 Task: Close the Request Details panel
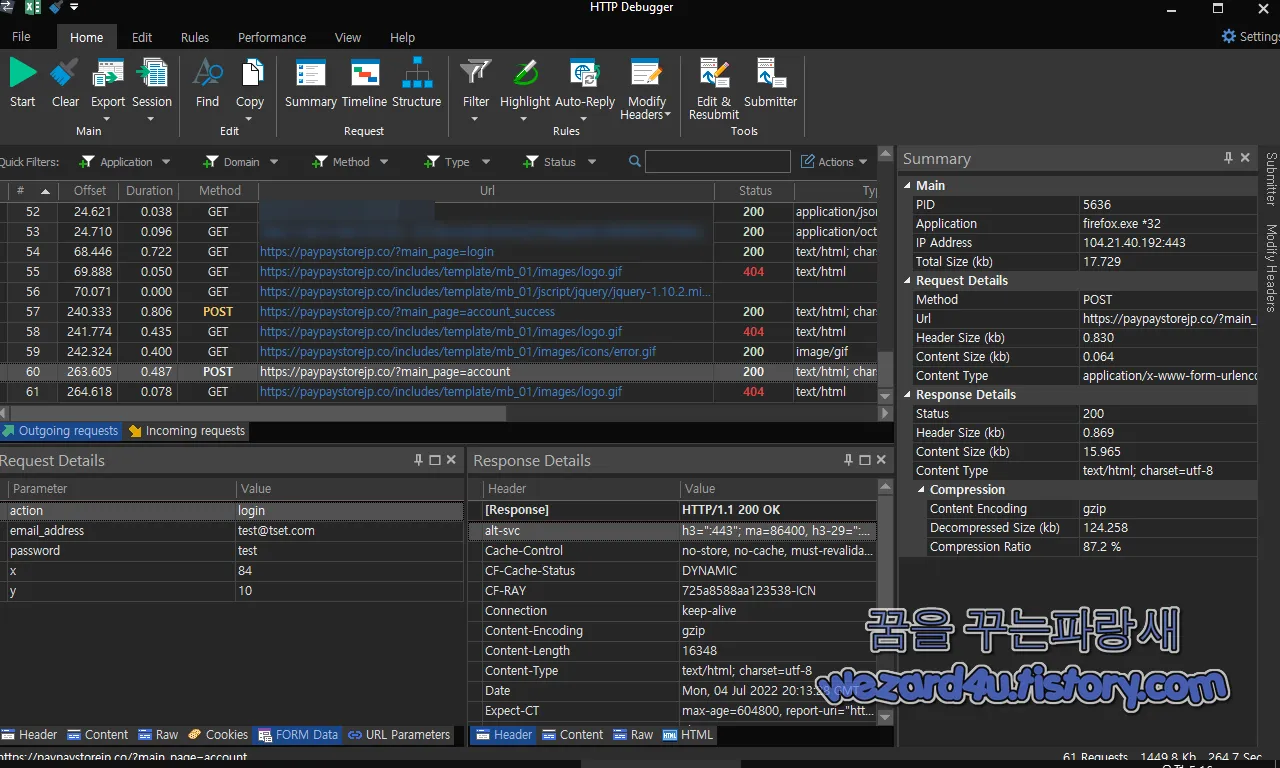(x=451, y=460)
